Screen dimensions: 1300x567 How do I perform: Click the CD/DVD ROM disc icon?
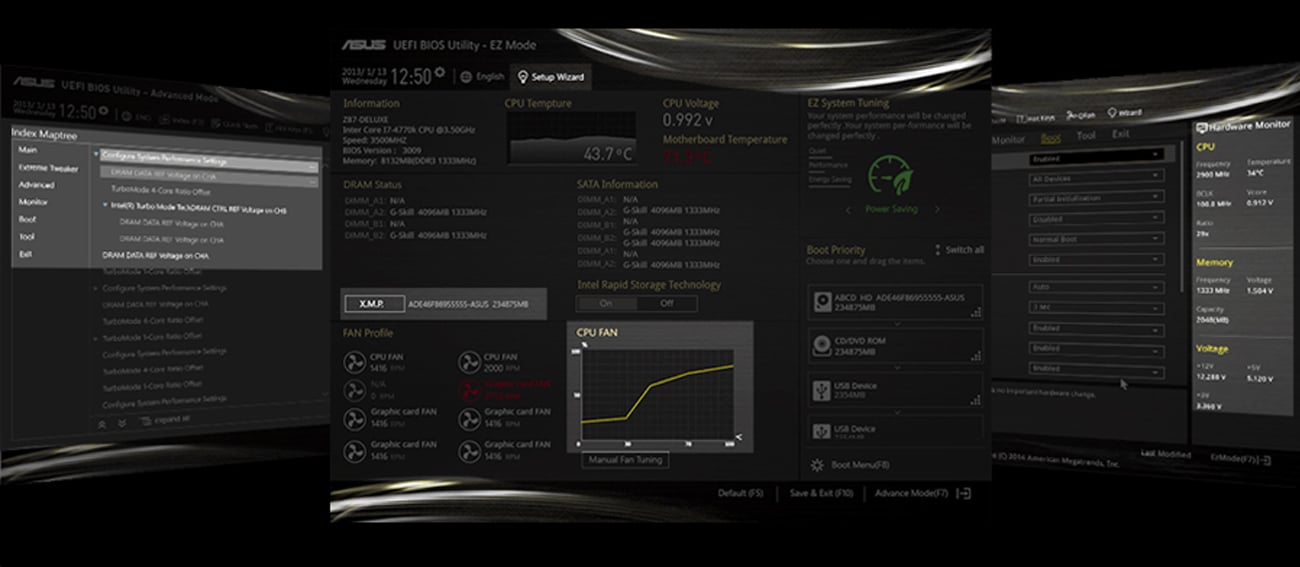coord(821,345)
